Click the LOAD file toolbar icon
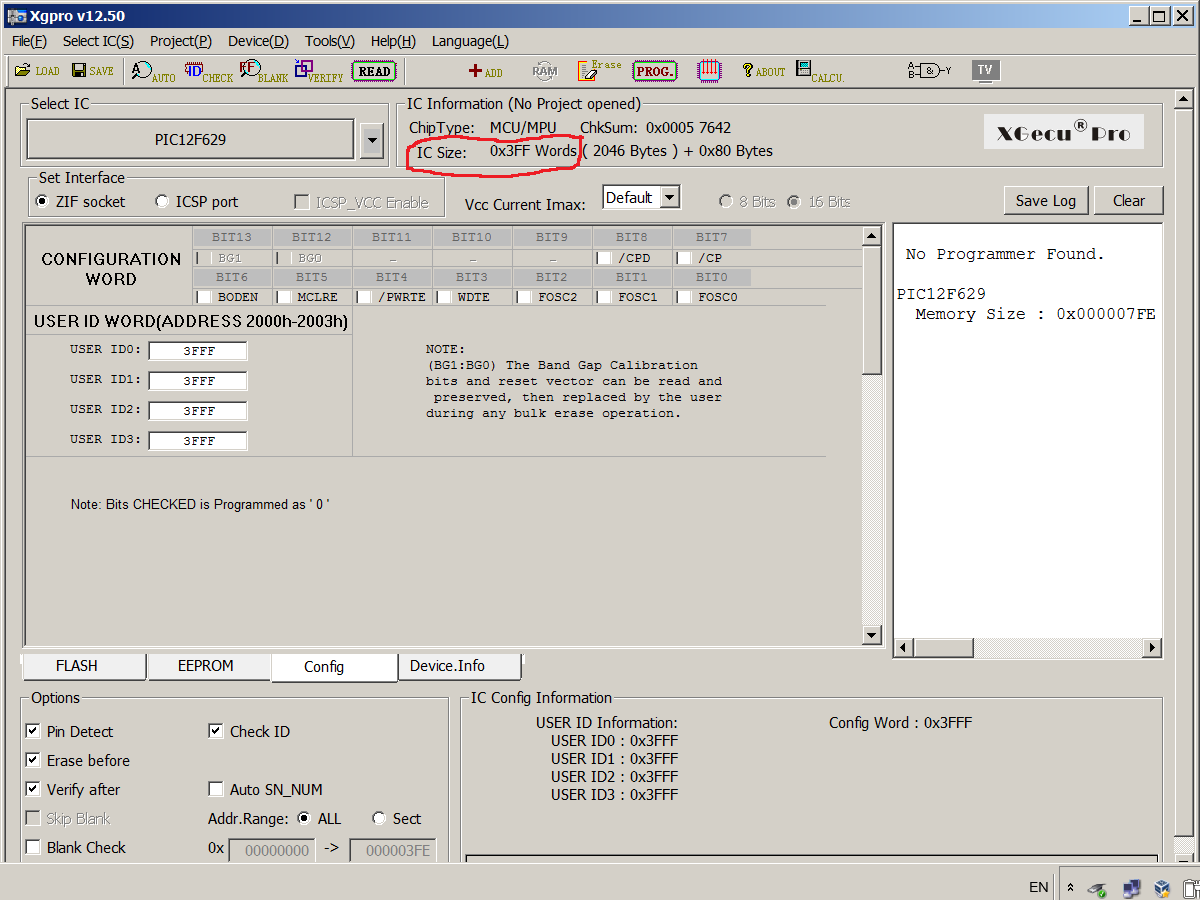 (36, 71)
